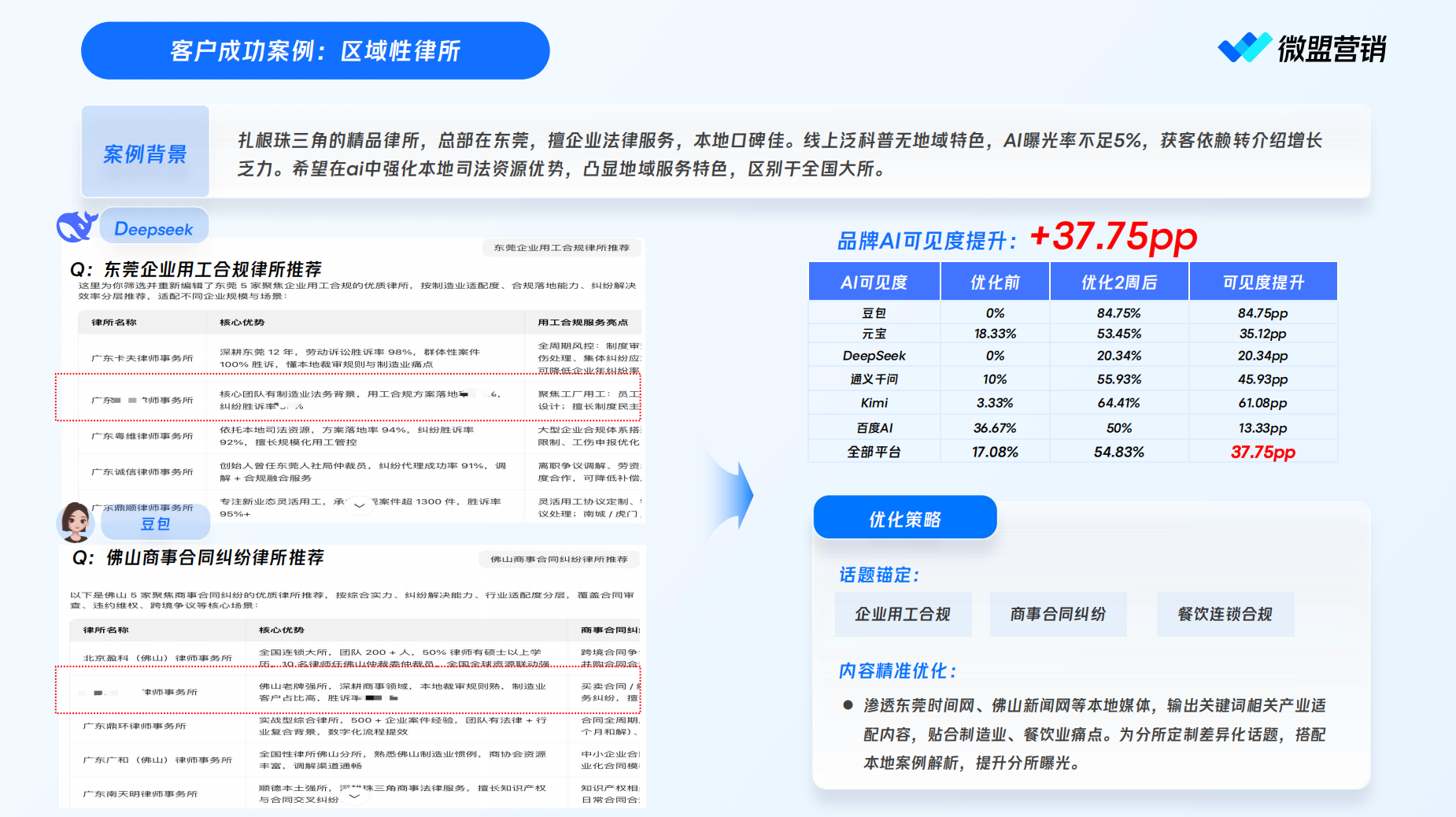Click the 36.67% value cell
This screenshot has width=1456, height=817.
pos(995,428)
